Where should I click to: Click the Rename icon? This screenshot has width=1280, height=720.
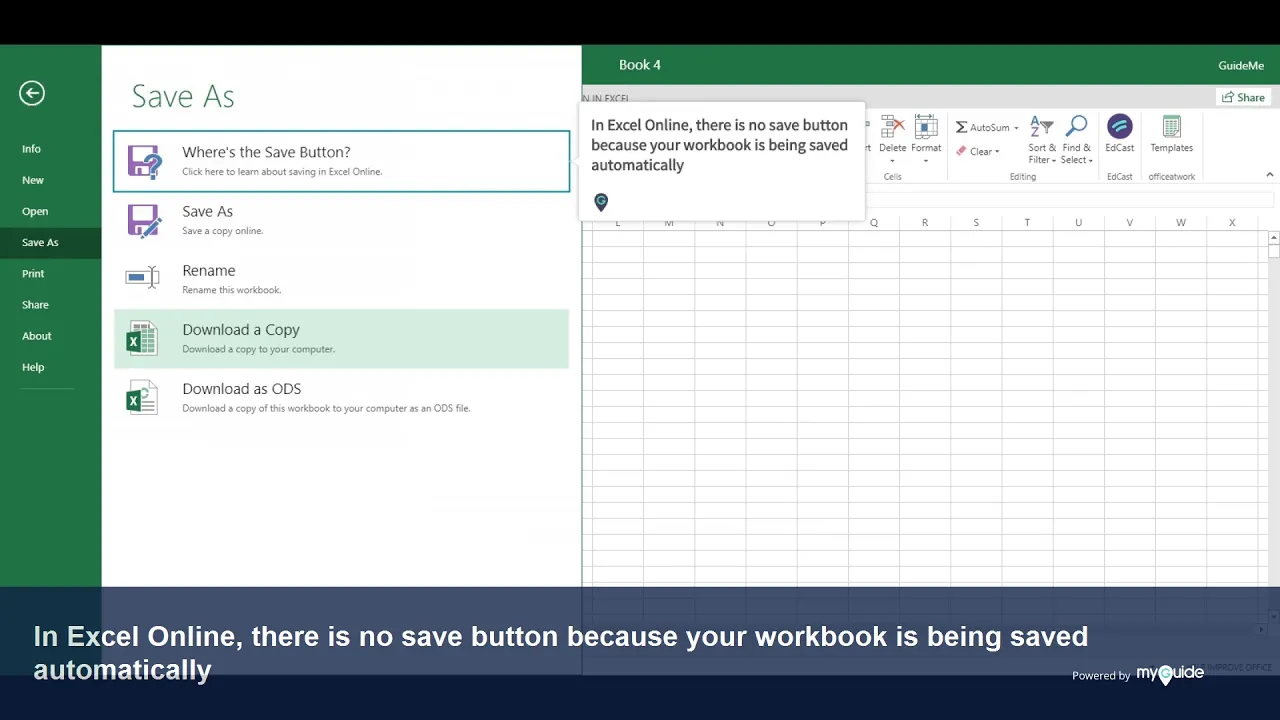142,277
